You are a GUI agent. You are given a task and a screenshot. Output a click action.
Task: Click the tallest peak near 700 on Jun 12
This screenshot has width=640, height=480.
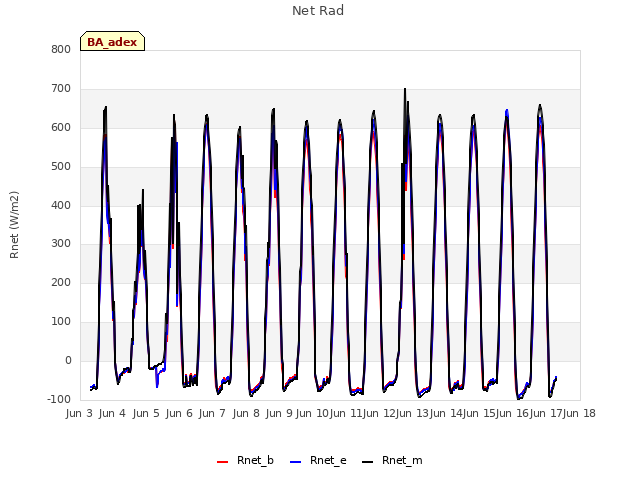click(x=405, y=89)
